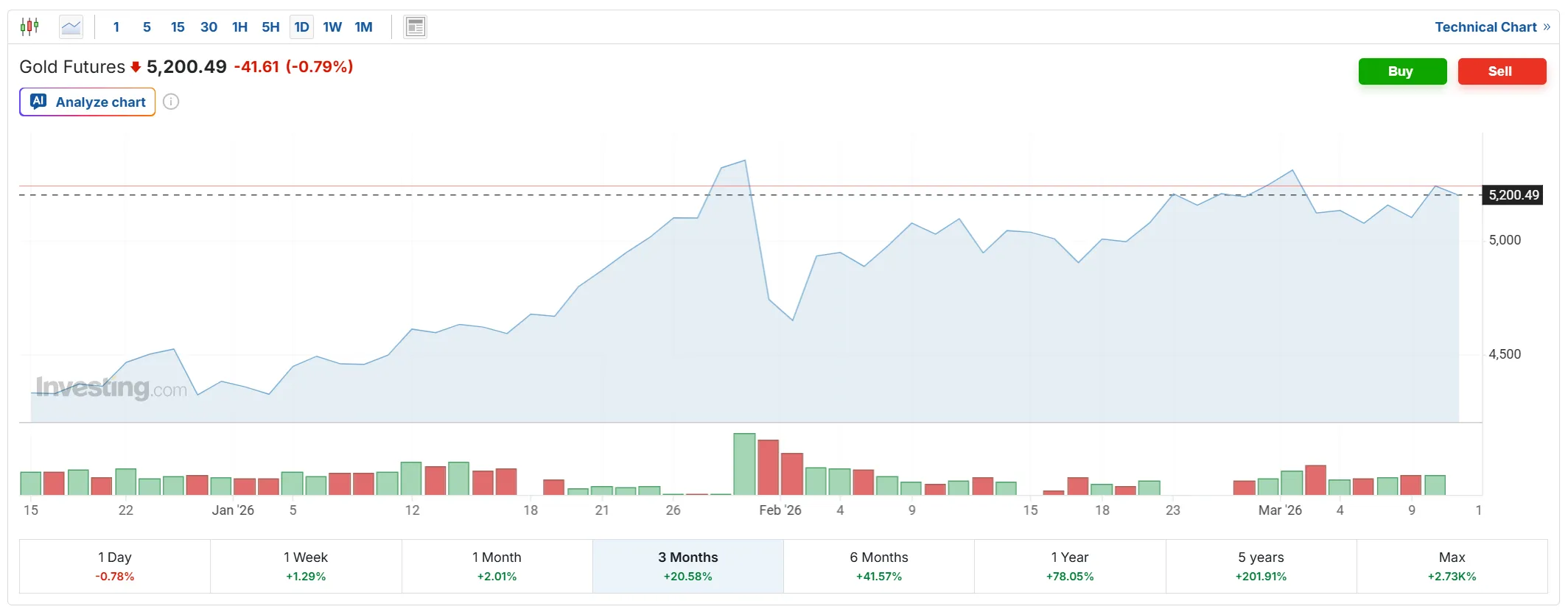Viewport: 1568px width, 612px height.
Task: Click the red down arrow by Gold Futures
Action: (136, 67)
